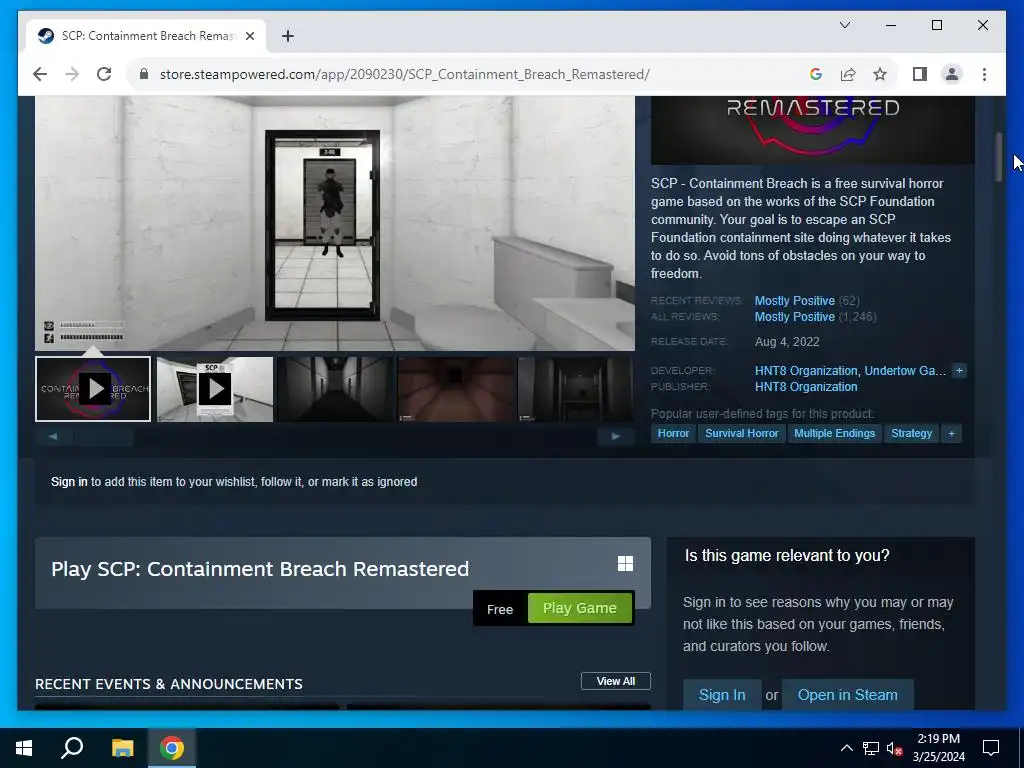Click the main game screenshot preview

(335, 223)
